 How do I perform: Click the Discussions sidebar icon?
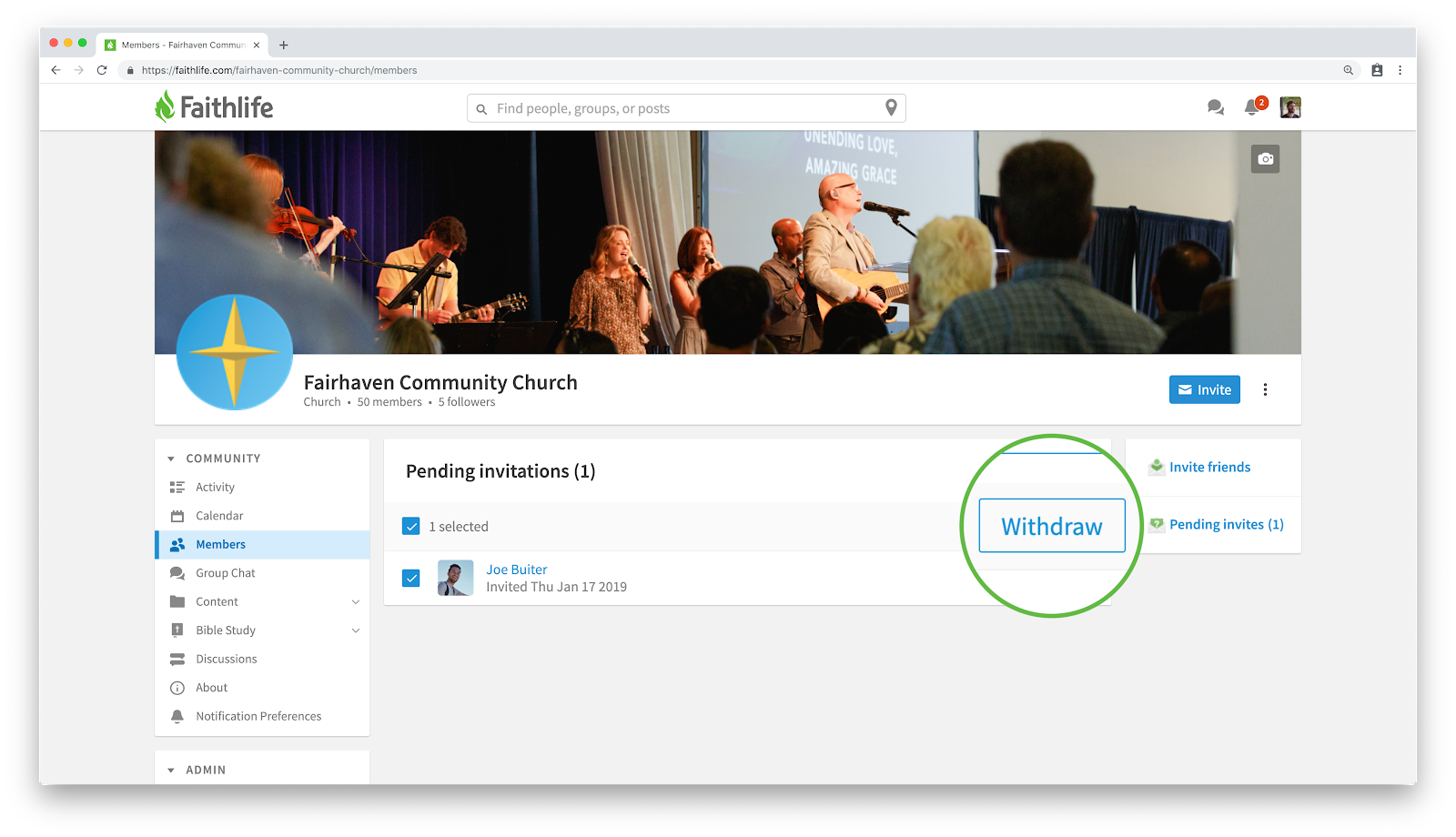[x=177, y=659]
